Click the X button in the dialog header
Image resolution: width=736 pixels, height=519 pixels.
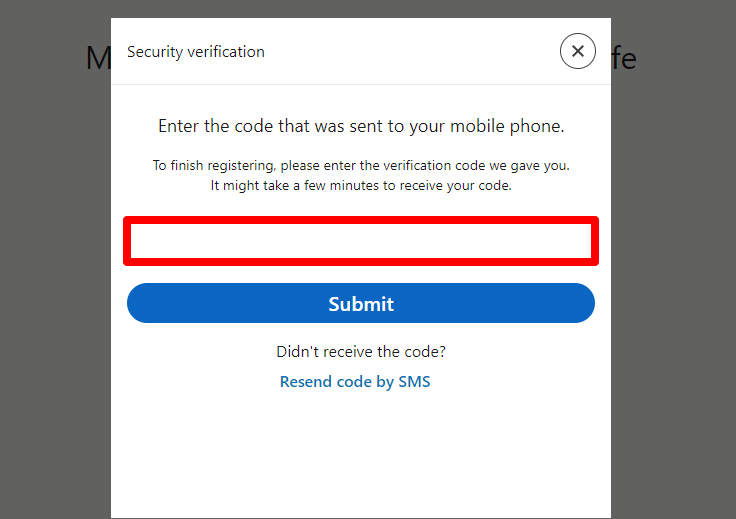pyautogui.click(x=577, y=51)
